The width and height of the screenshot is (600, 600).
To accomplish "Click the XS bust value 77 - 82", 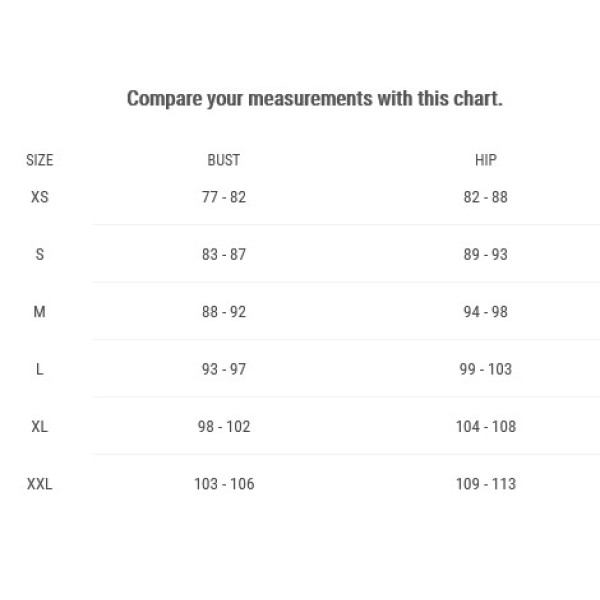I will pos(224,197).
